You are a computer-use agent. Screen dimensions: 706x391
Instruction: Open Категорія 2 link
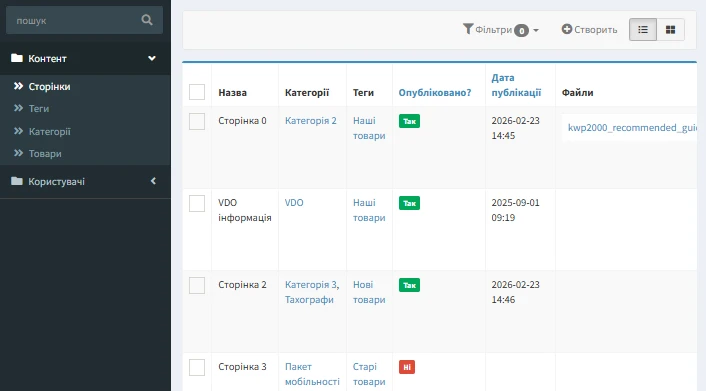pyautogui.click(x=311, y=121)
